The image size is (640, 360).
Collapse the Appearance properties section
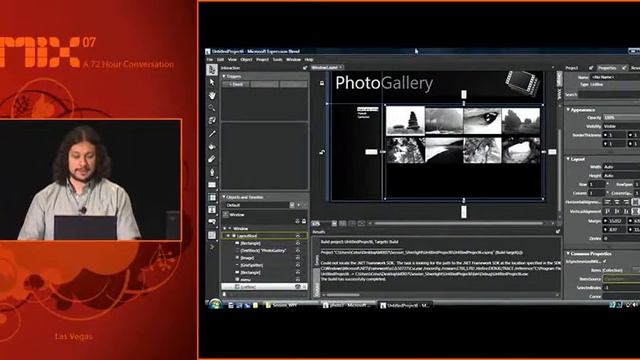click(568, 110)
